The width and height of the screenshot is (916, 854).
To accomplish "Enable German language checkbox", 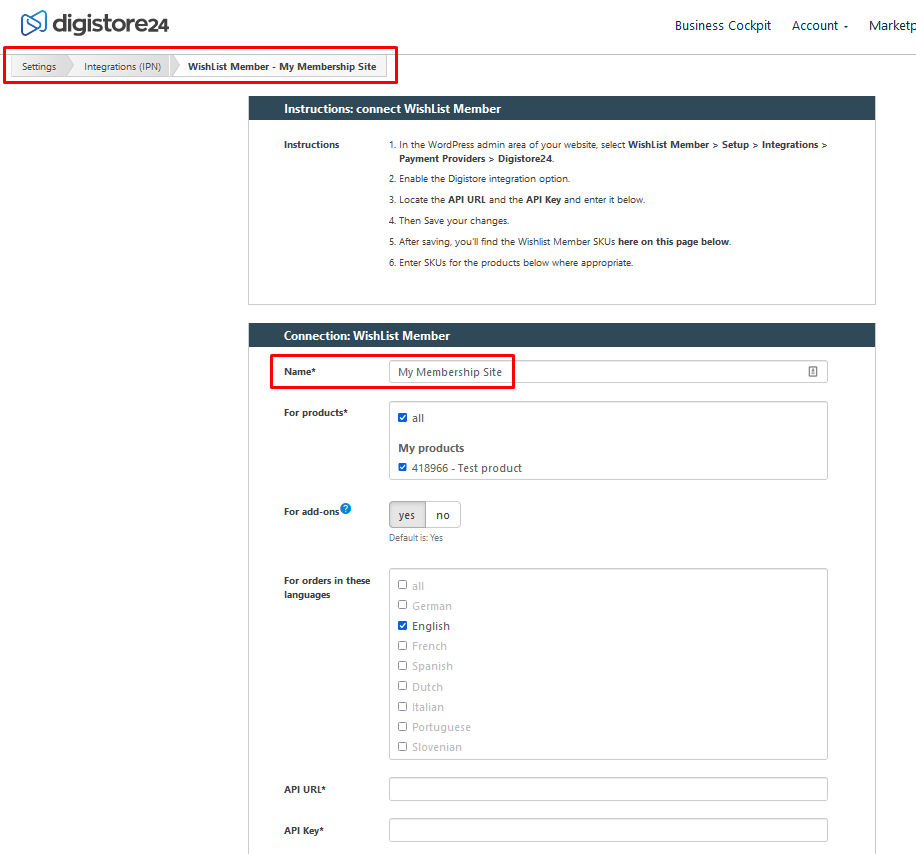I will point(403,605).
